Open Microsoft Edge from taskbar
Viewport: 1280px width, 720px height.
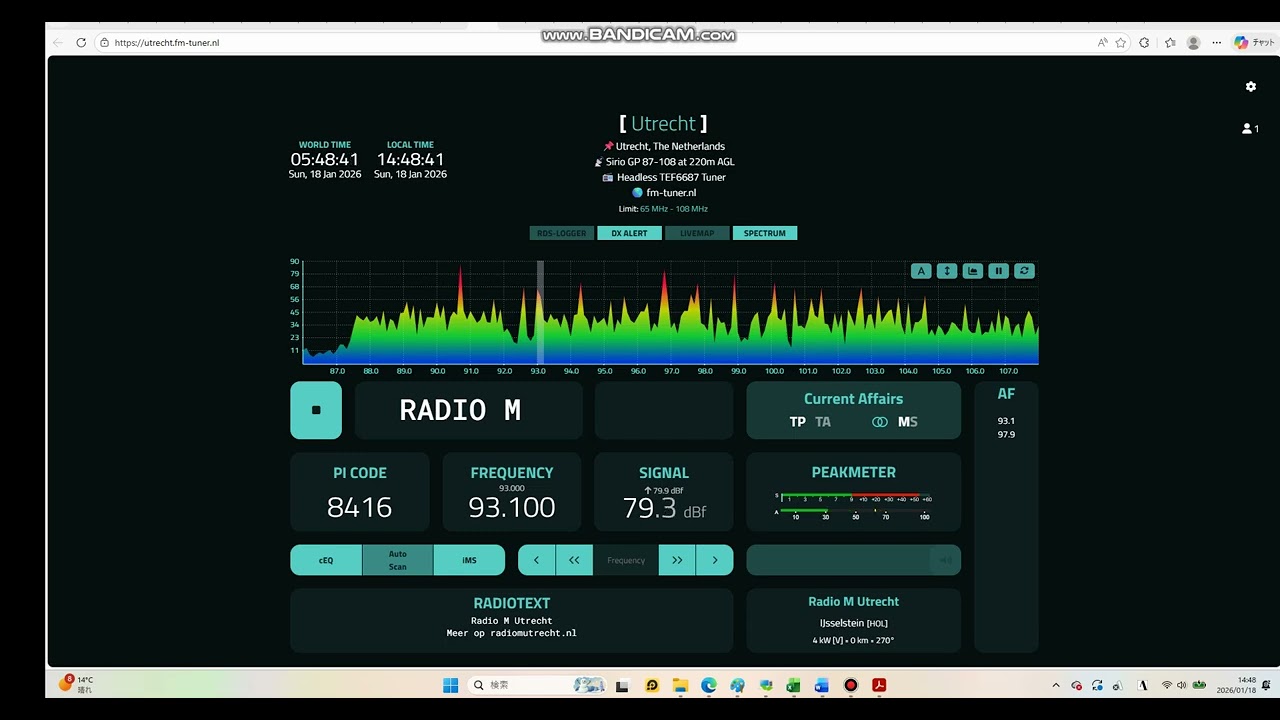pos(709,685)
